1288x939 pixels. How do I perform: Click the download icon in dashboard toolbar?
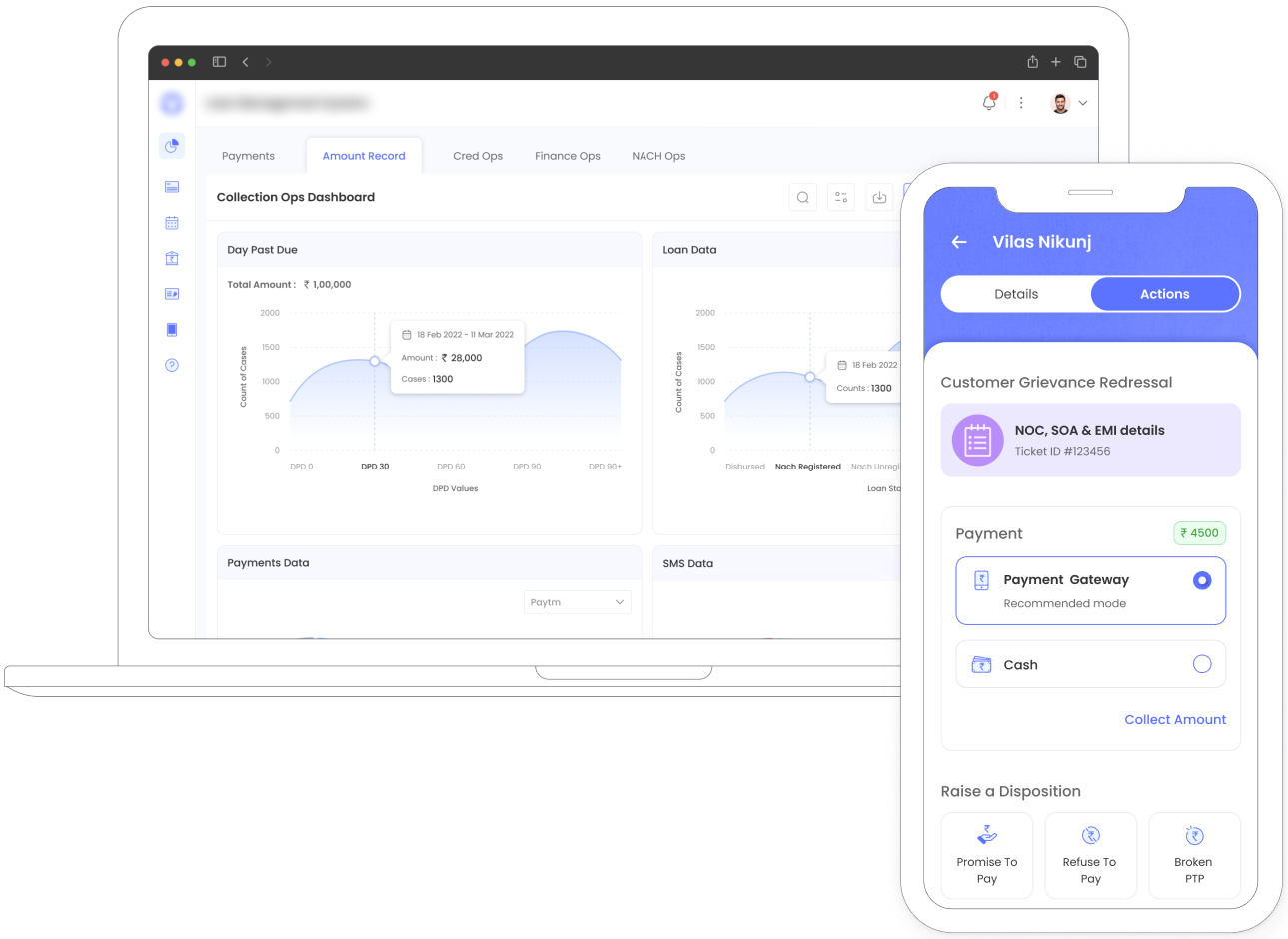point(879,197)
